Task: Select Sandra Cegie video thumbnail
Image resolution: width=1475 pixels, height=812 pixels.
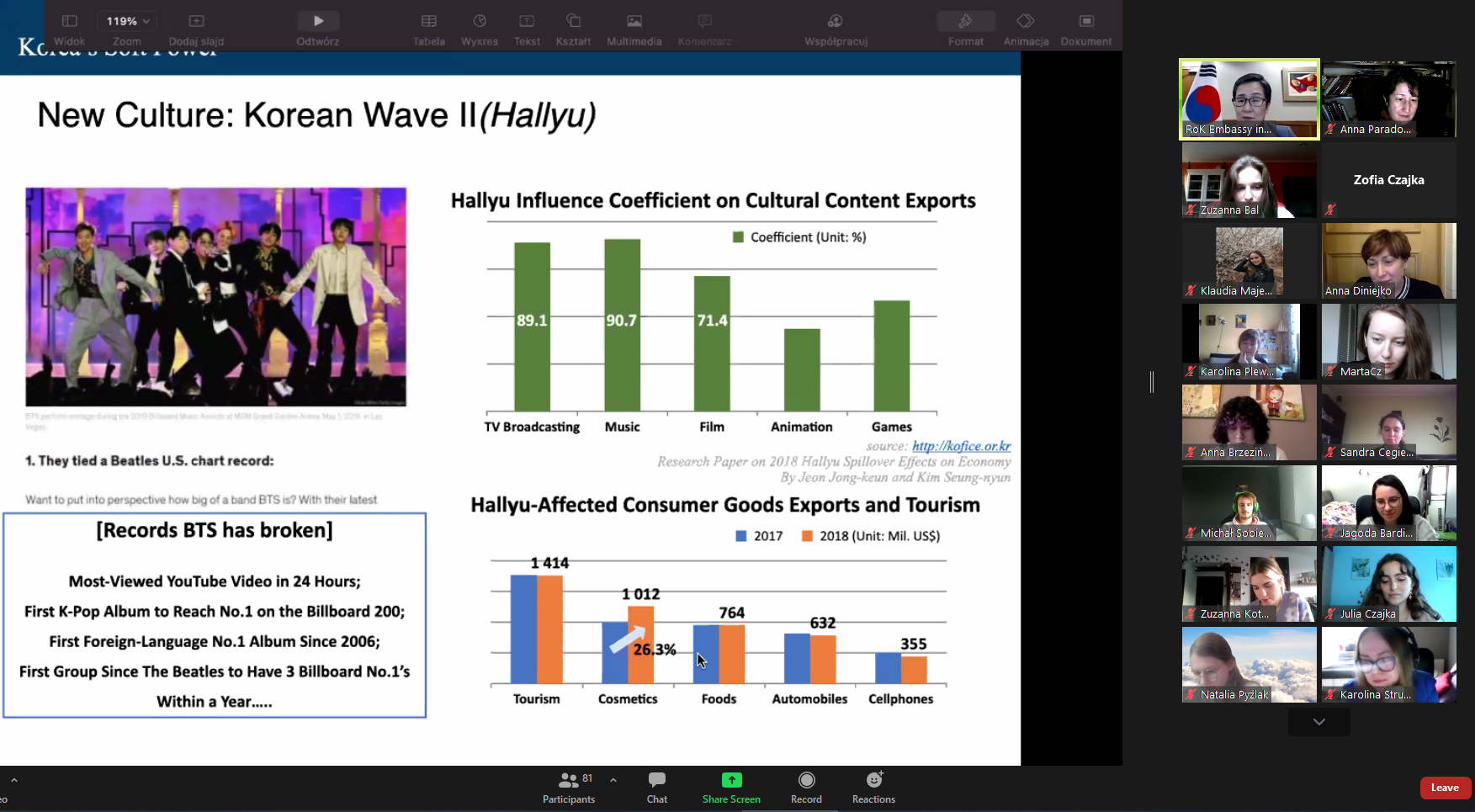Action: (1388, 422)
